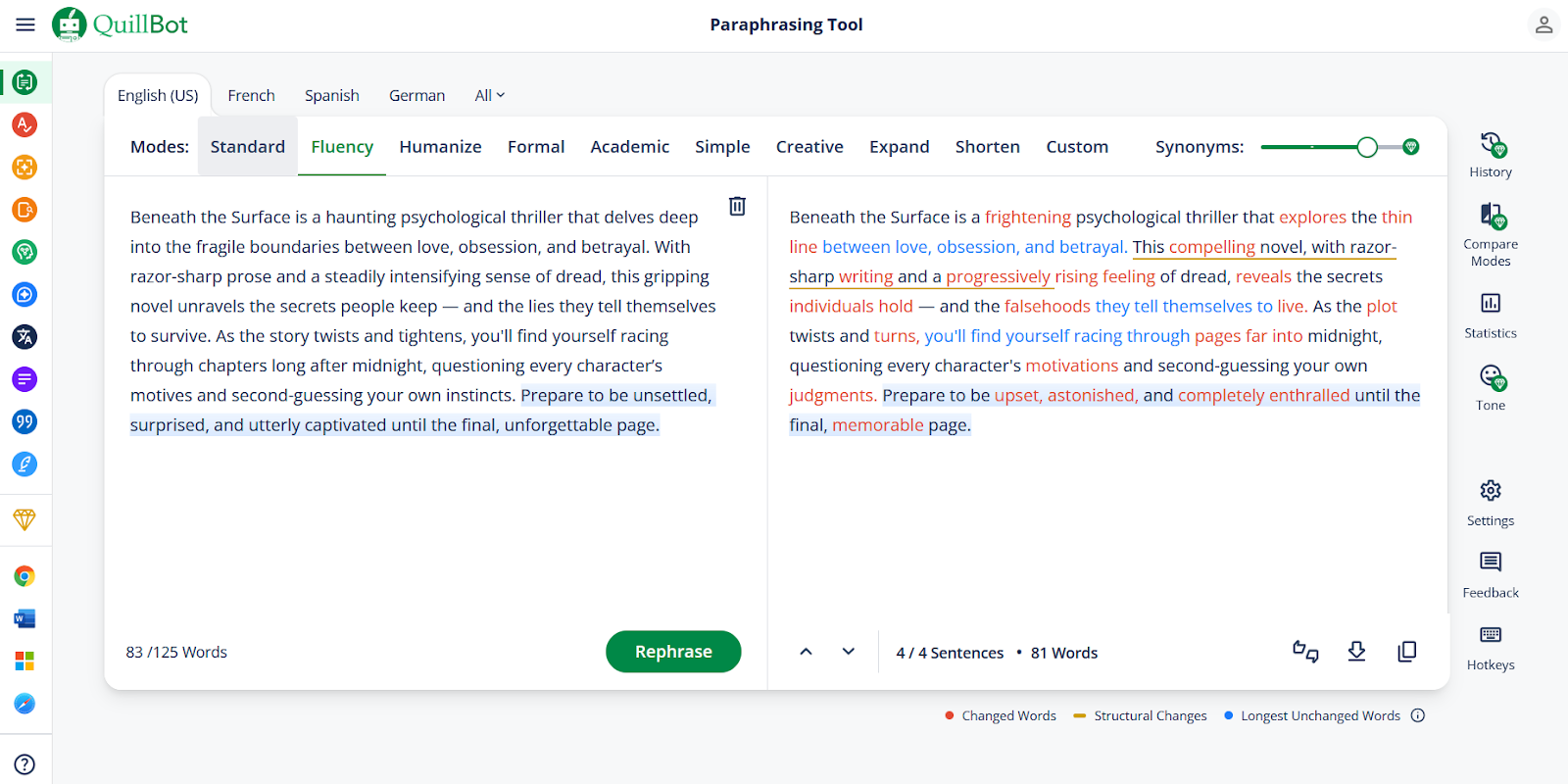Image resolution: width=1568 pixels, height=784 pixels.
Task: Open Compare Modes
Action: pyautogui.click(x=1491, y=234)
